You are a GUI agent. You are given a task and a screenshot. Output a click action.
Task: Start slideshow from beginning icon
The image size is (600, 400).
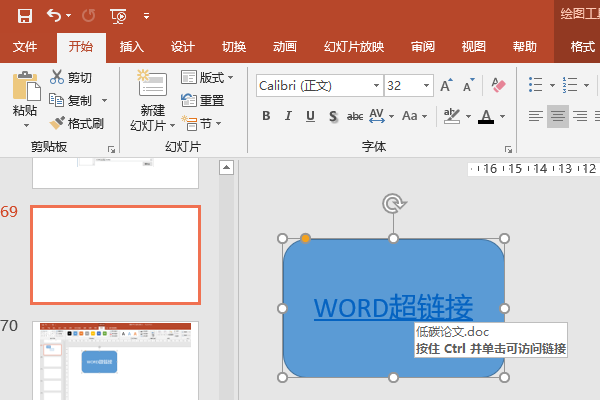pyautogui.click(x=118, y=15)
